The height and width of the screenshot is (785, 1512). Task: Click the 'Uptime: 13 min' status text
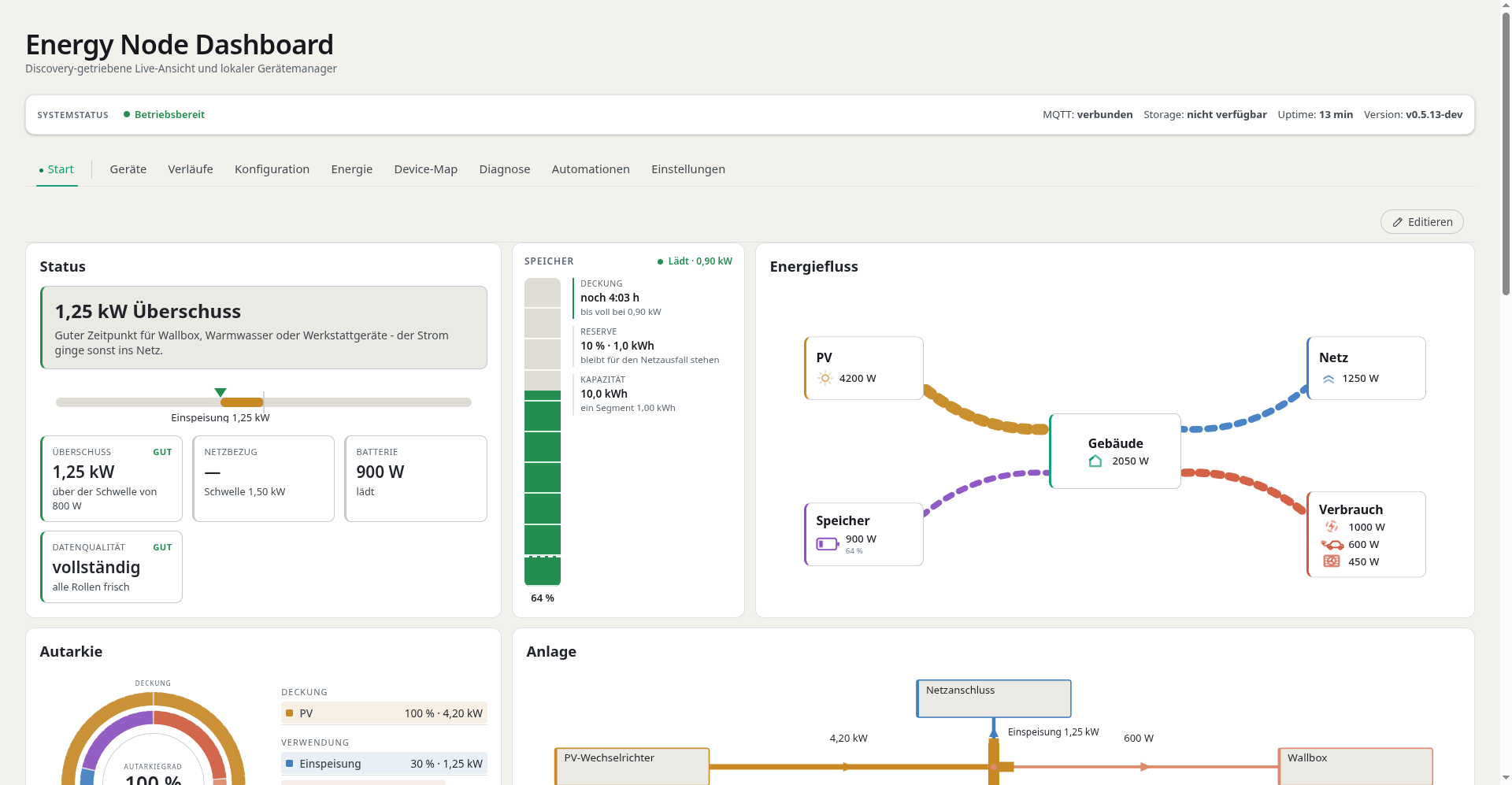pos(1315,115)
